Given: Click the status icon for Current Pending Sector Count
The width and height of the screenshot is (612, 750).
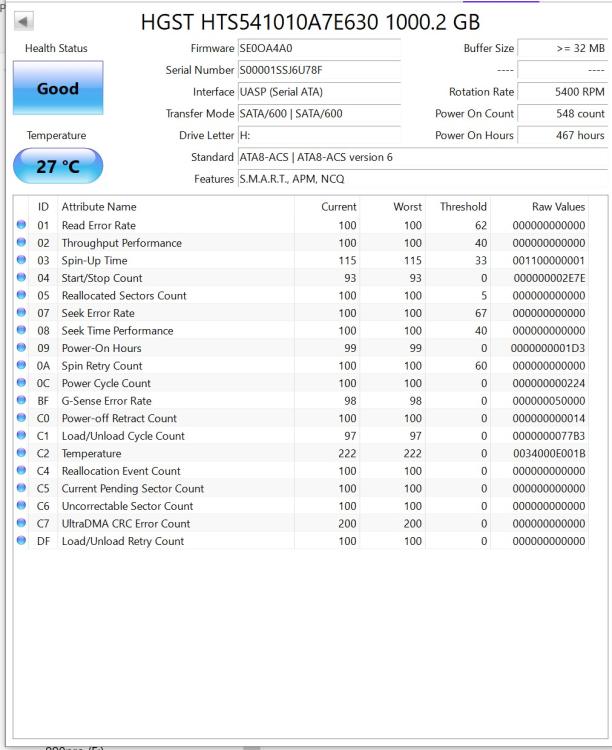Looking at the screenshot, I should click(21, 487).
